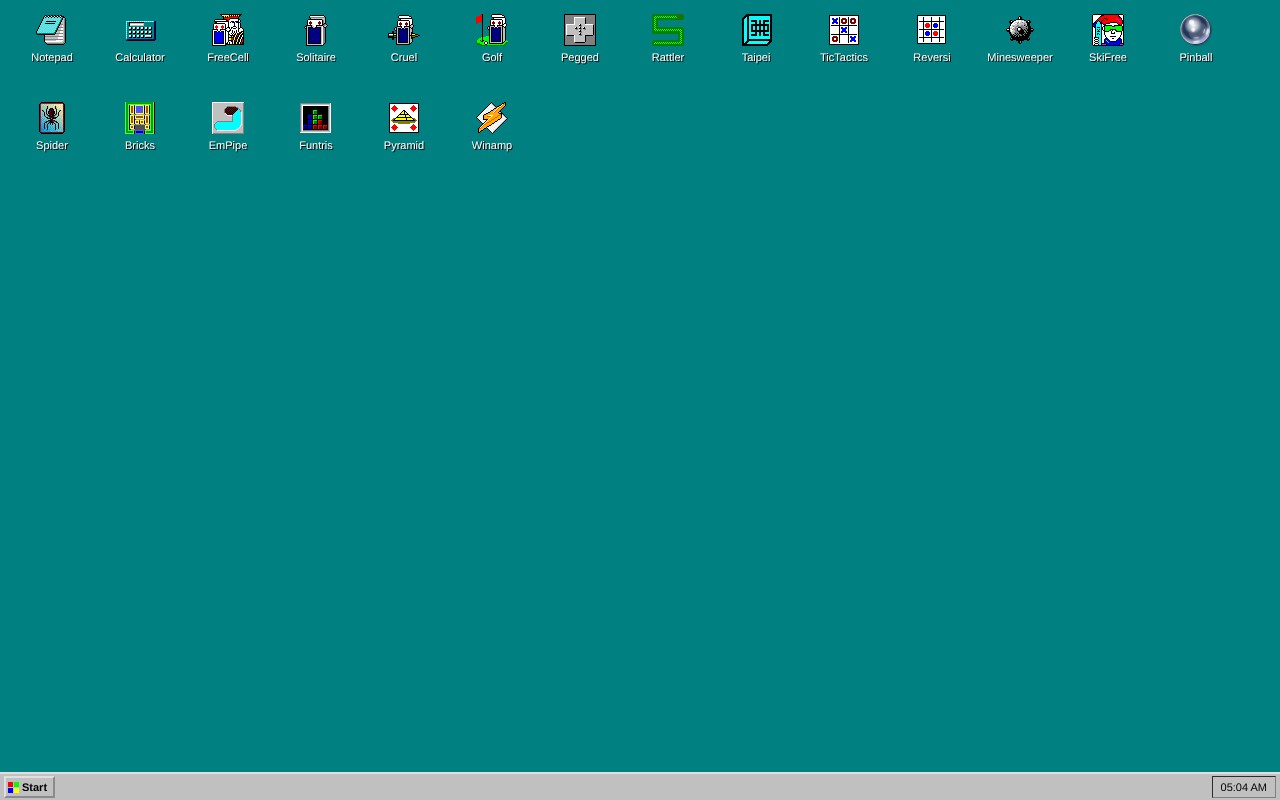The image size is (1280, 800).
Task: Select the Notepad desktop icon
Action: 52,30
